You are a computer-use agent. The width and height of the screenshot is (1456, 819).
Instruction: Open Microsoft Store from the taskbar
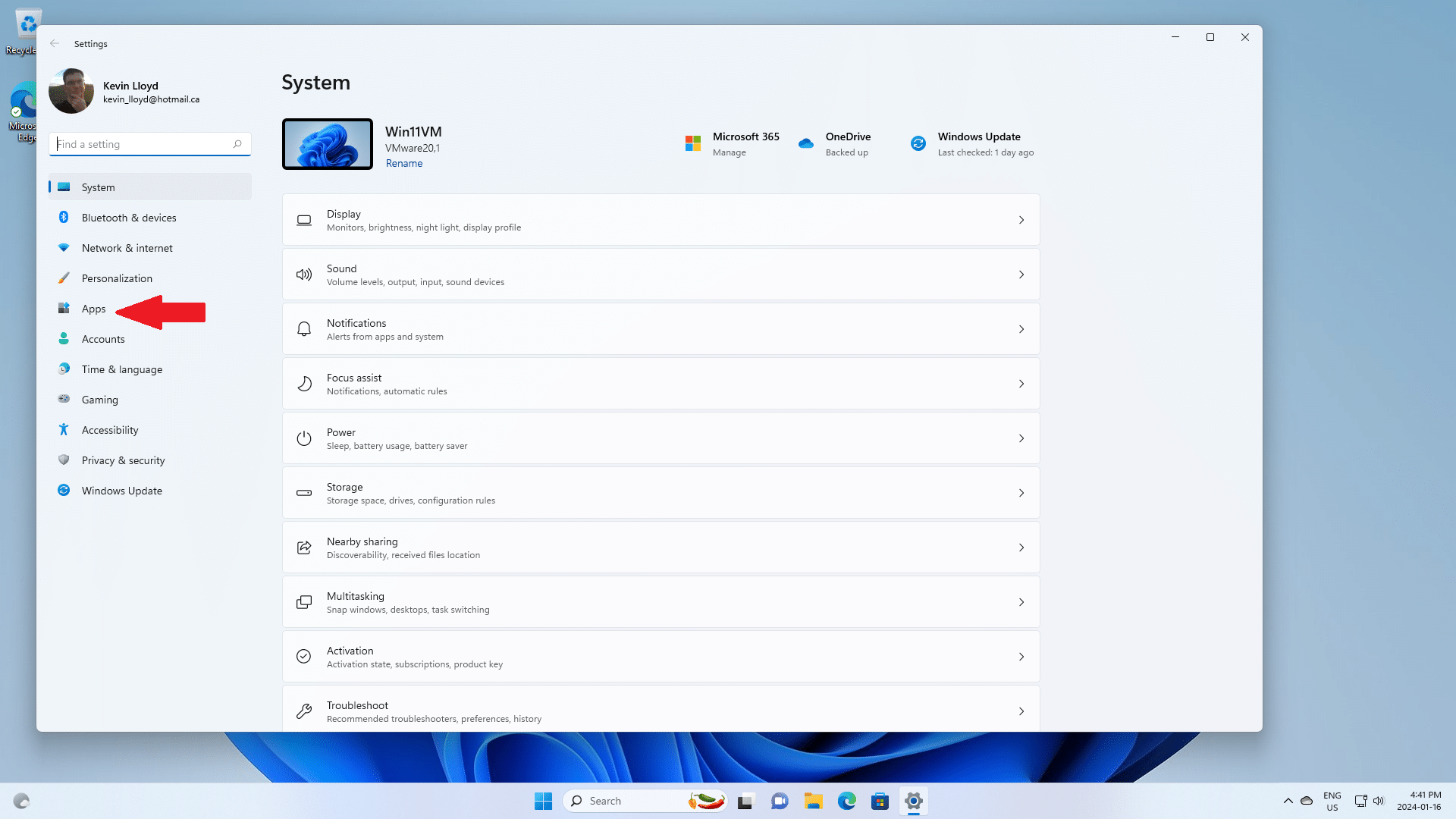[880, 801]
